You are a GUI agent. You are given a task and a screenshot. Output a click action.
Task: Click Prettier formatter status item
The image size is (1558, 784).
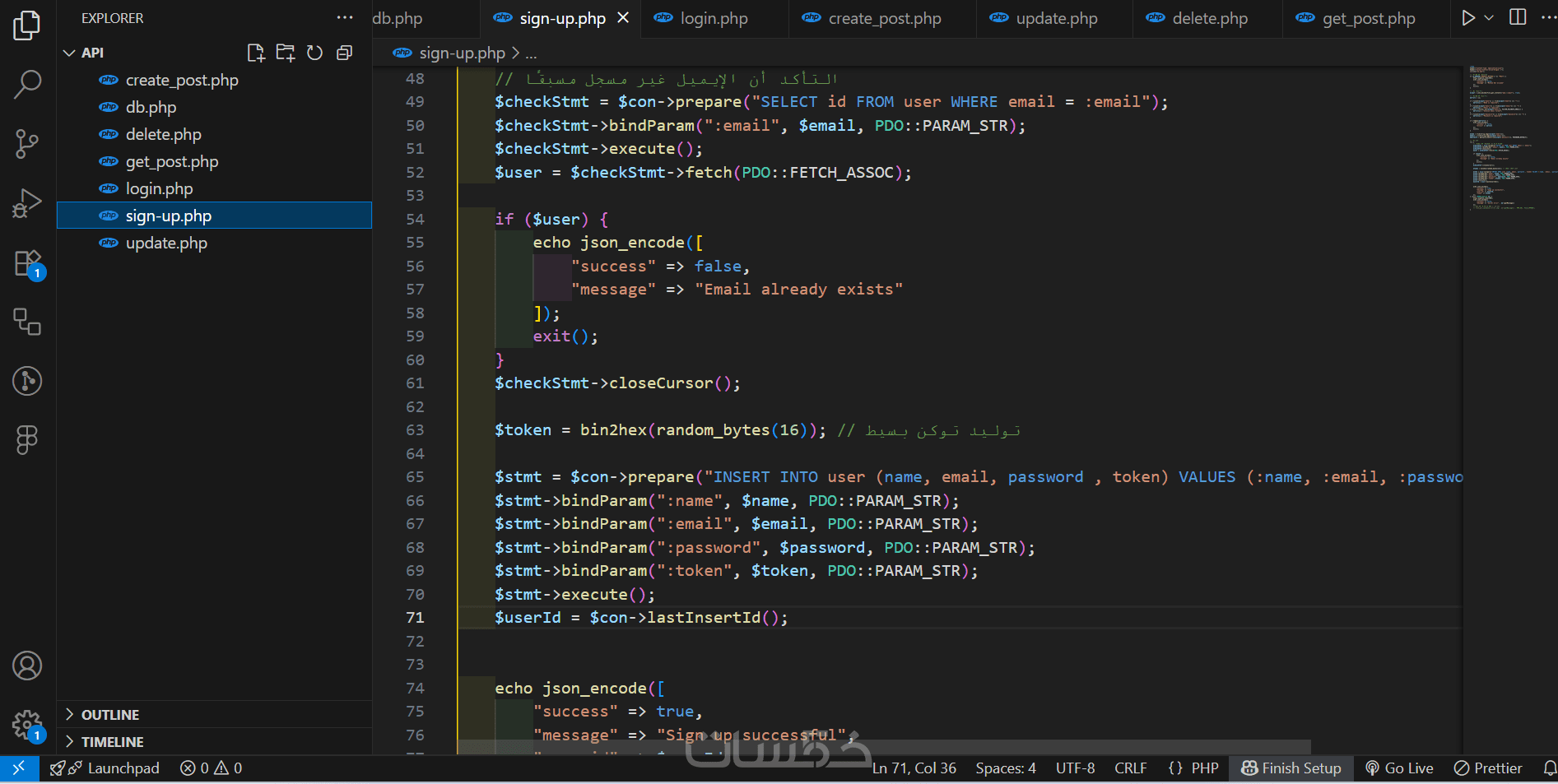(x=1488, y=768)
